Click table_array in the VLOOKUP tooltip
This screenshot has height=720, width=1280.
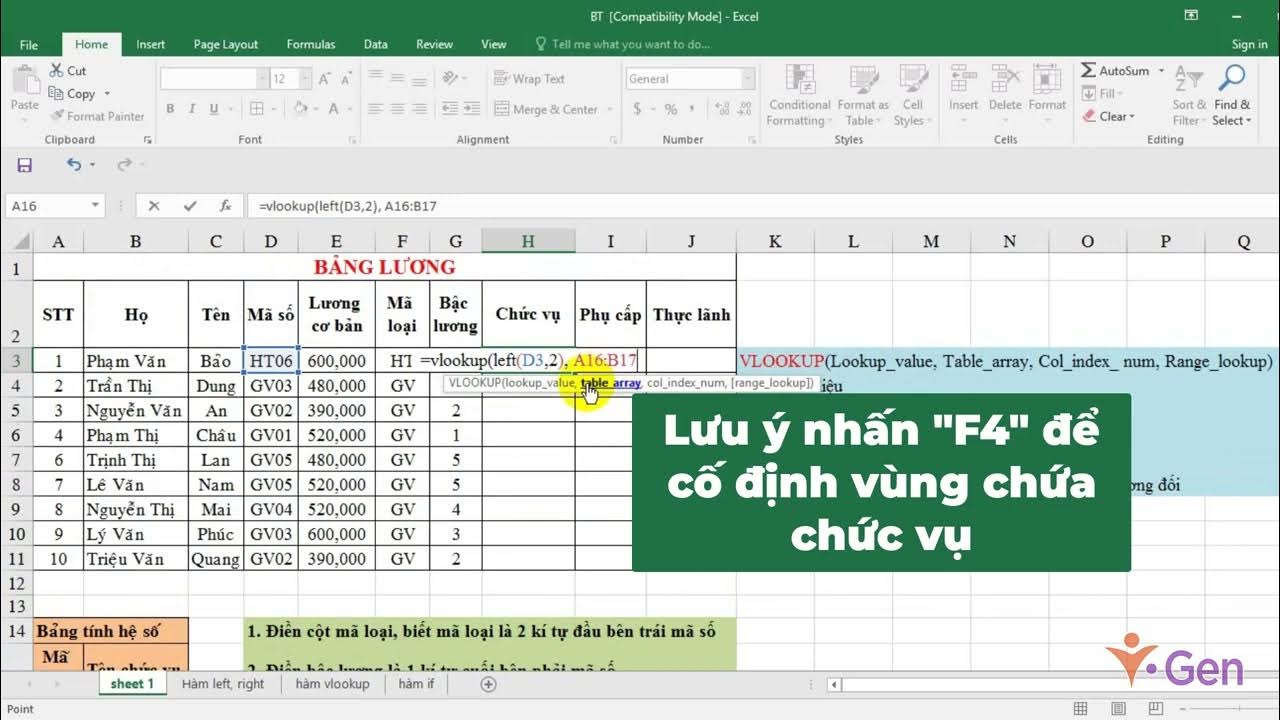click(x=611, y=383)
